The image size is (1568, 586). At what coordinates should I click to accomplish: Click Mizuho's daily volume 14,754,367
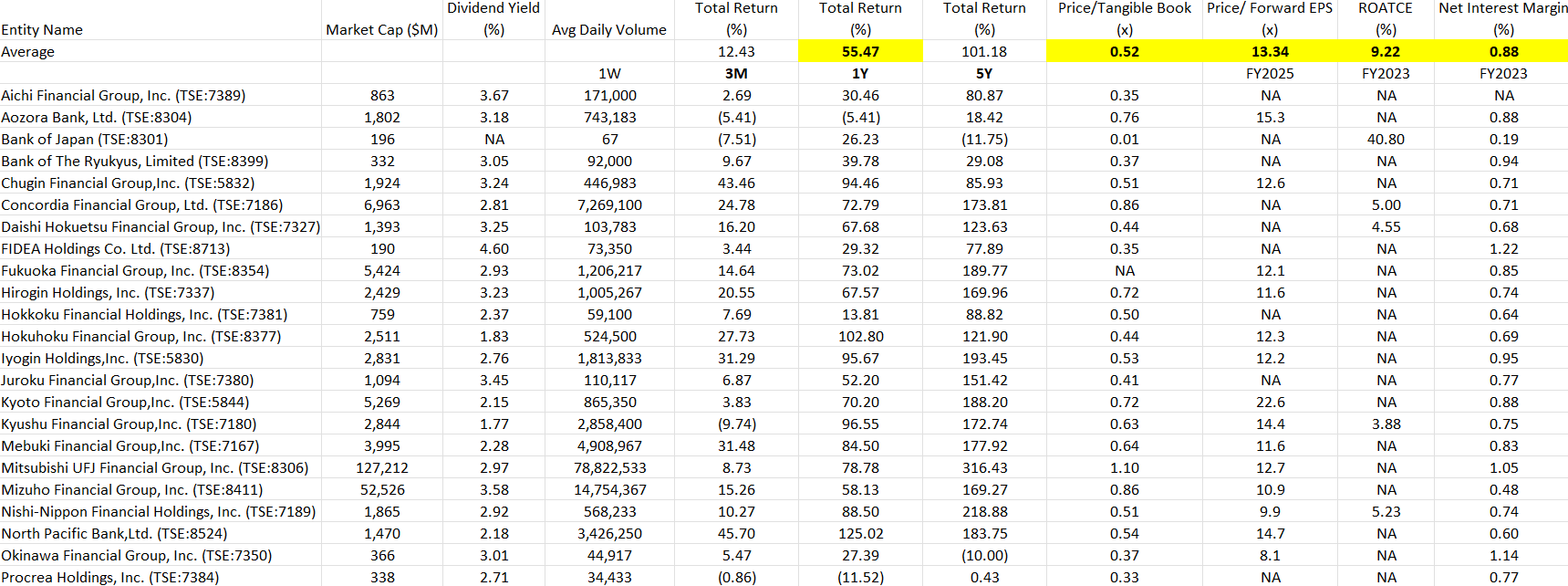point(609,490)
